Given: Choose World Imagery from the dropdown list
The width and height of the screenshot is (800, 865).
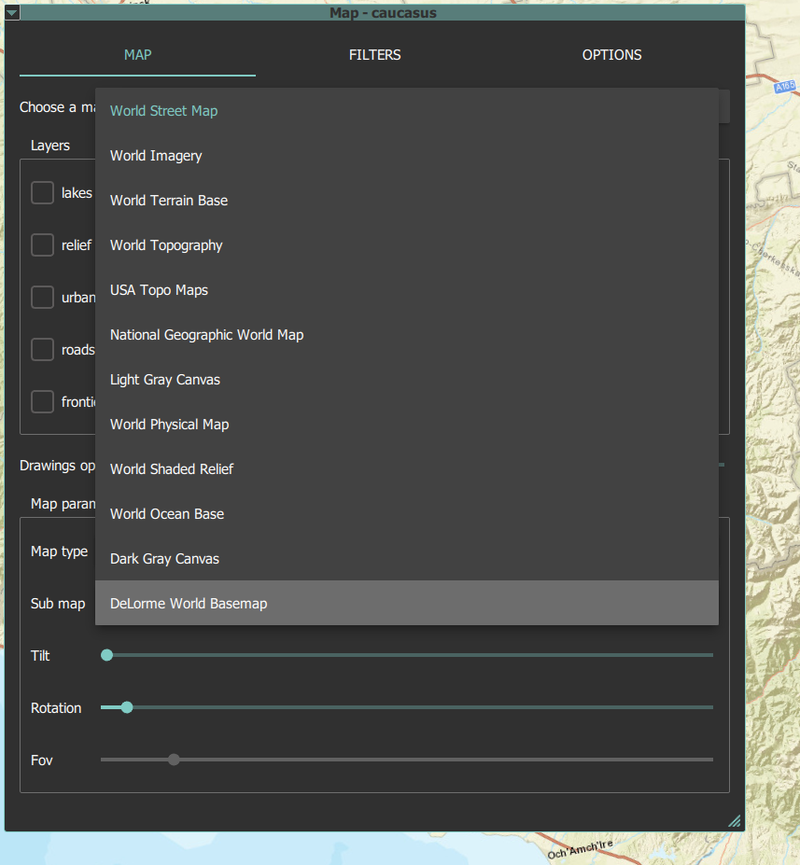Looking at the screenshot, I should pyautogui.click(x=407, y=156).
